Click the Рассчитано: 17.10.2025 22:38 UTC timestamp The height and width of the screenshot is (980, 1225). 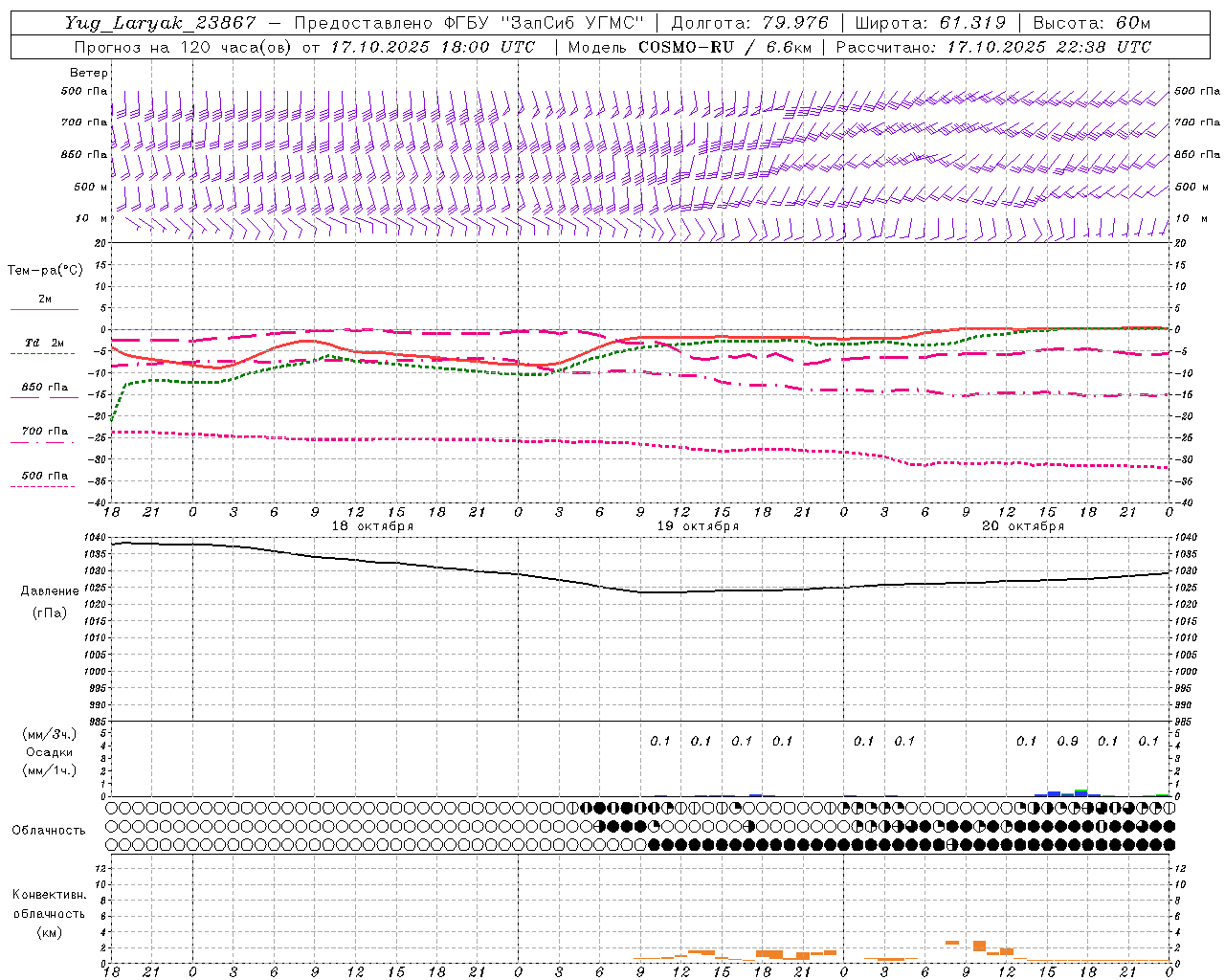993,46
